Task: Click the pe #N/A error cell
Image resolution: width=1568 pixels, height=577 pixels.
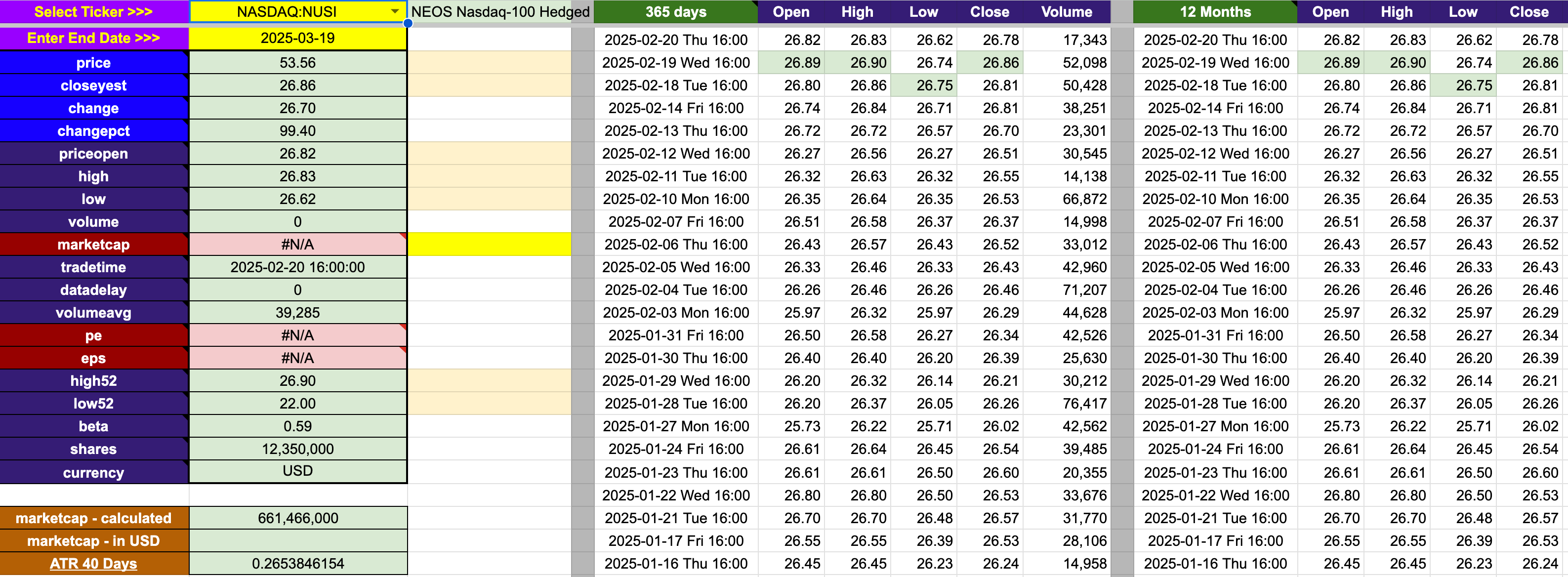Action: (297, 335)
